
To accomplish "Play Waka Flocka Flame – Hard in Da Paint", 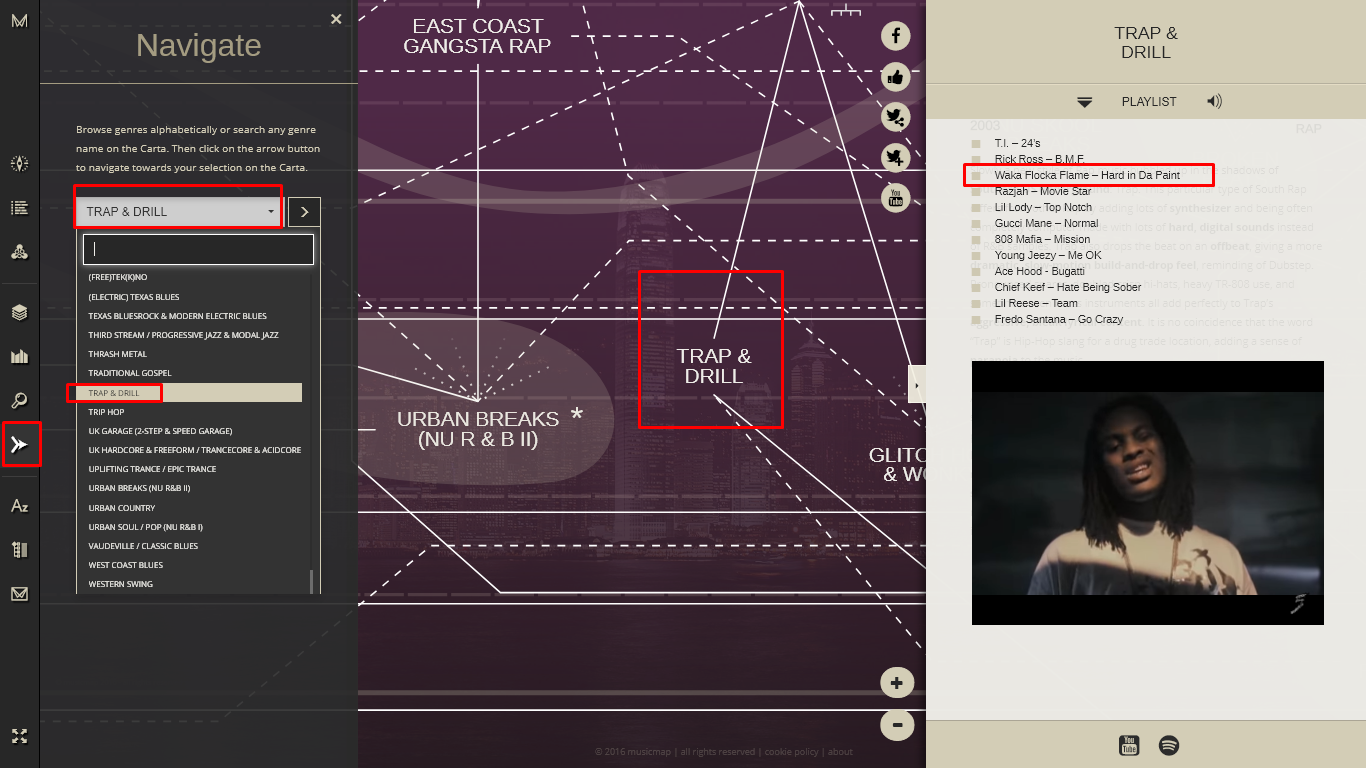I will [x=1087, y=175].
